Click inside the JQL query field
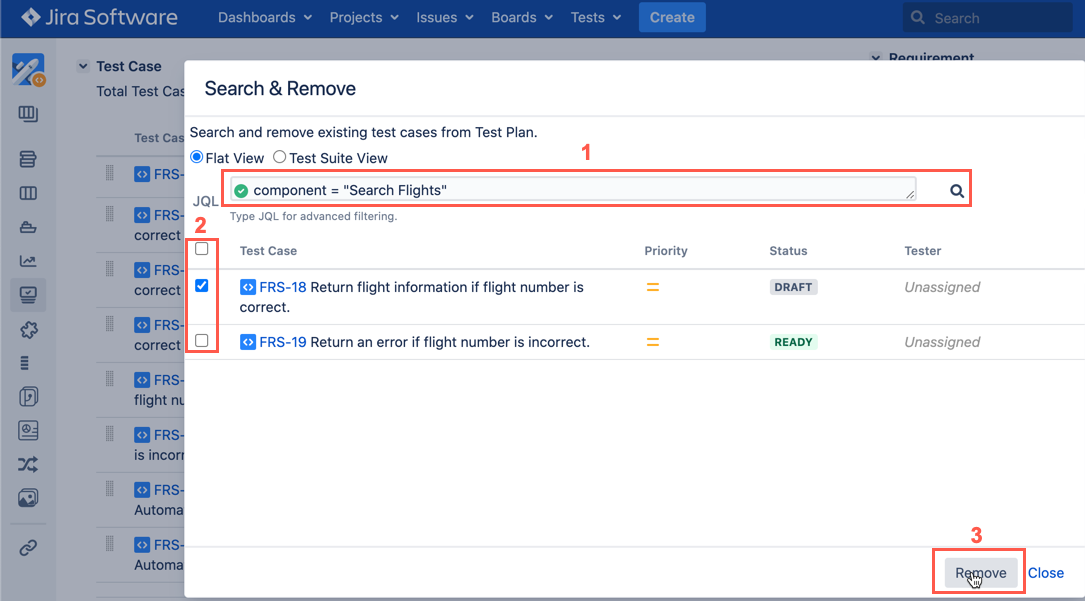Screen dimensions: 1085x601 pos(570,190)
